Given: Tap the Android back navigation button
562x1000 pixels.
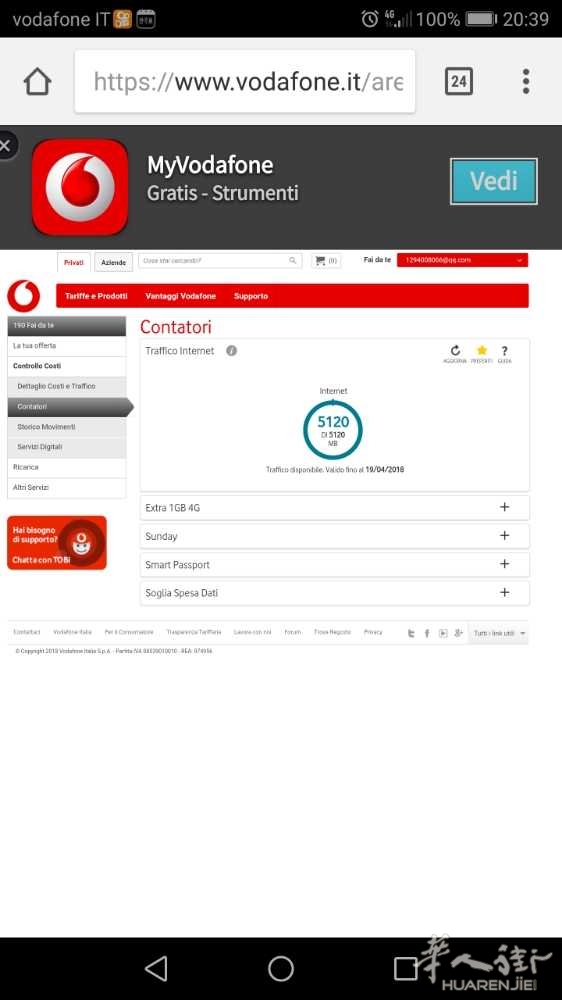Looking at the screenshot, I should [156, 968].
